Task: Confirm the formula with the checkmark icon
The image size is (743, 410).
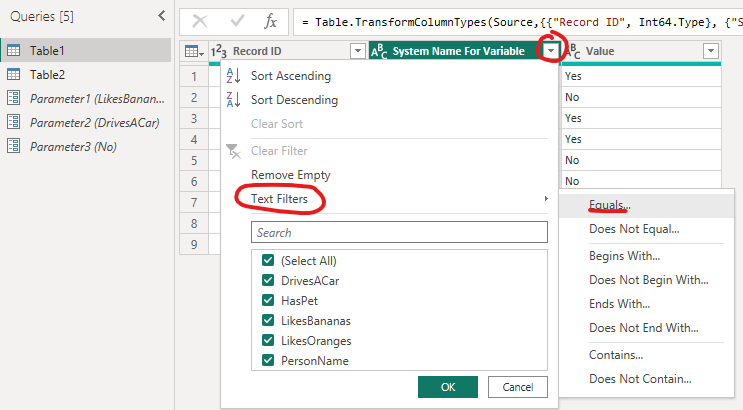Action: tap(237, 20)
